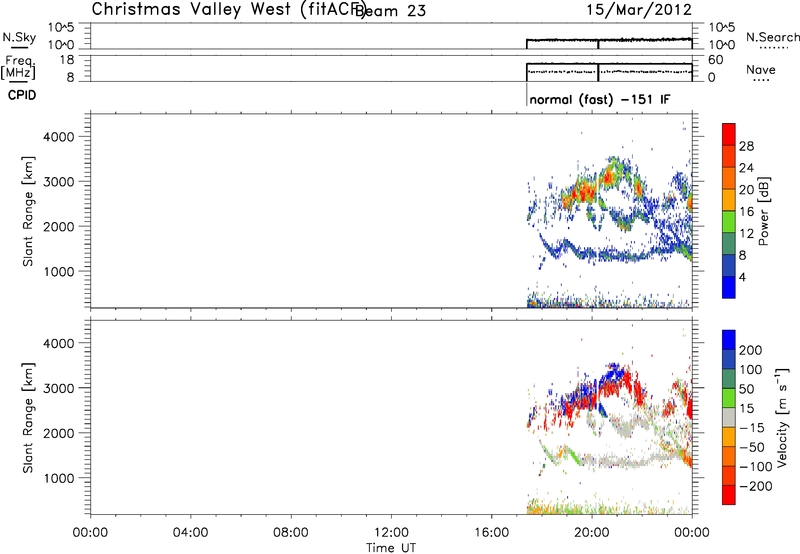
Task: Click '3000' on the velocity panel range axis
Action: [x=58, y=388]
